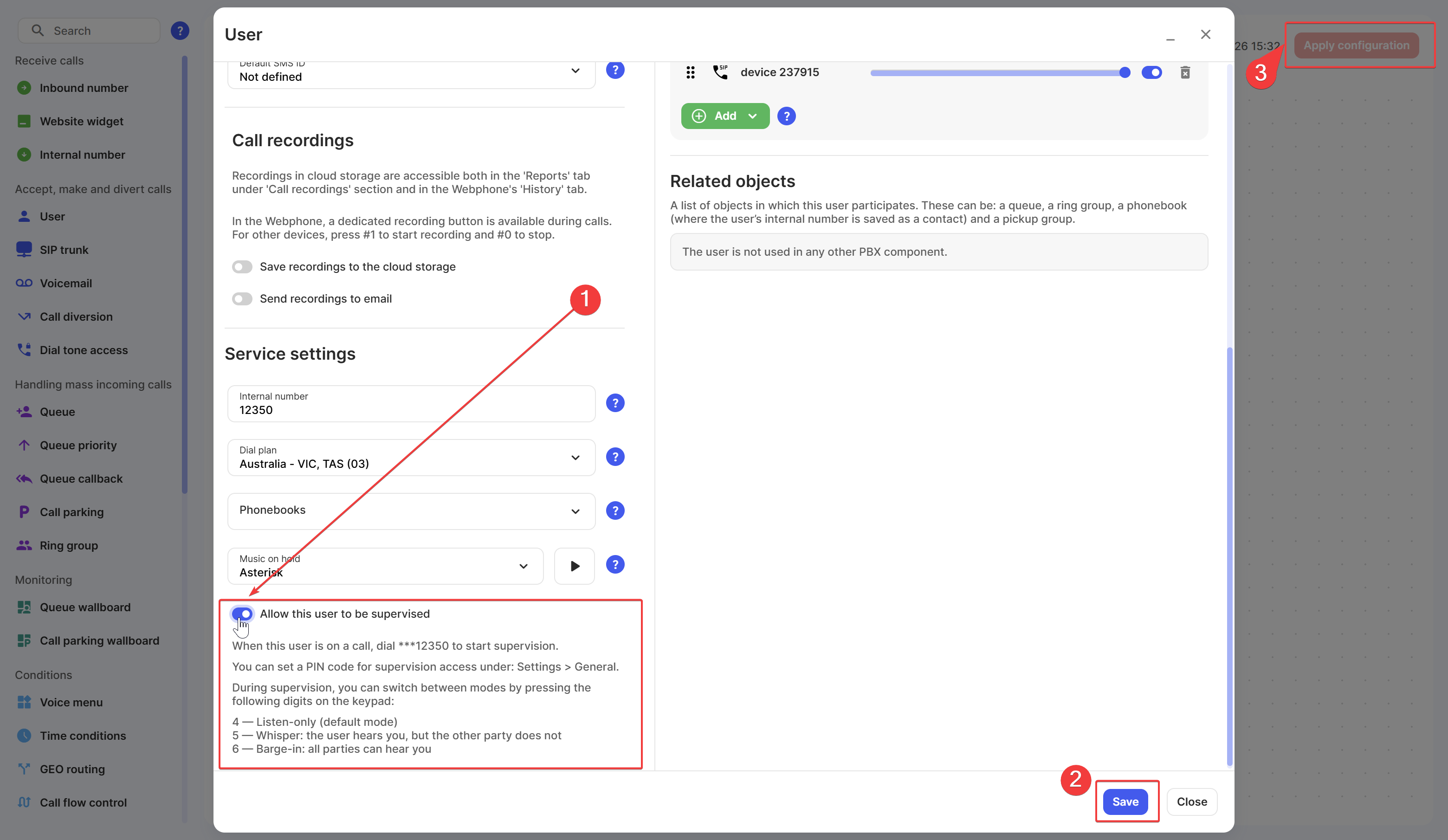Disable Allow this user to be supervised
1448x840 pixels.
(x=242, y=614)
